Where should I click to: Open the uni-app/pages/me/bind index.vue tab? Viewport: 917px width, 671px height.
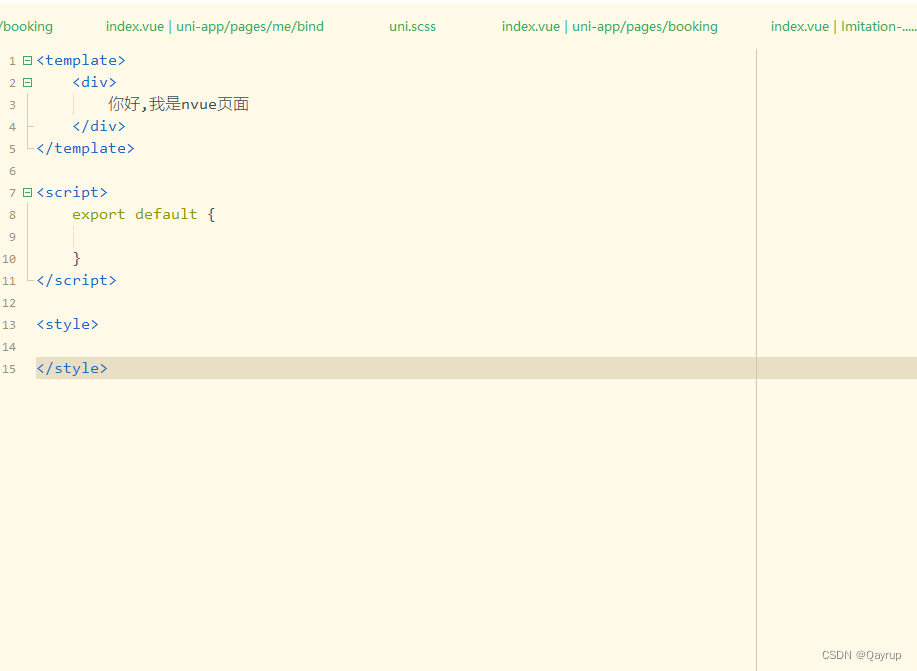click(214, 26)
